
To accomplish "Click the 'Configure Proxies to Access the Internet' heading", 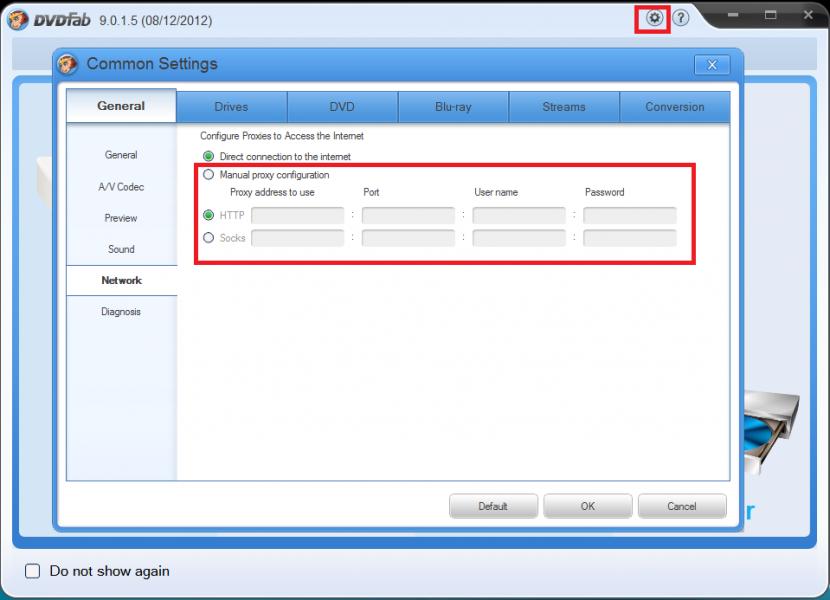I will click(282, 136).
